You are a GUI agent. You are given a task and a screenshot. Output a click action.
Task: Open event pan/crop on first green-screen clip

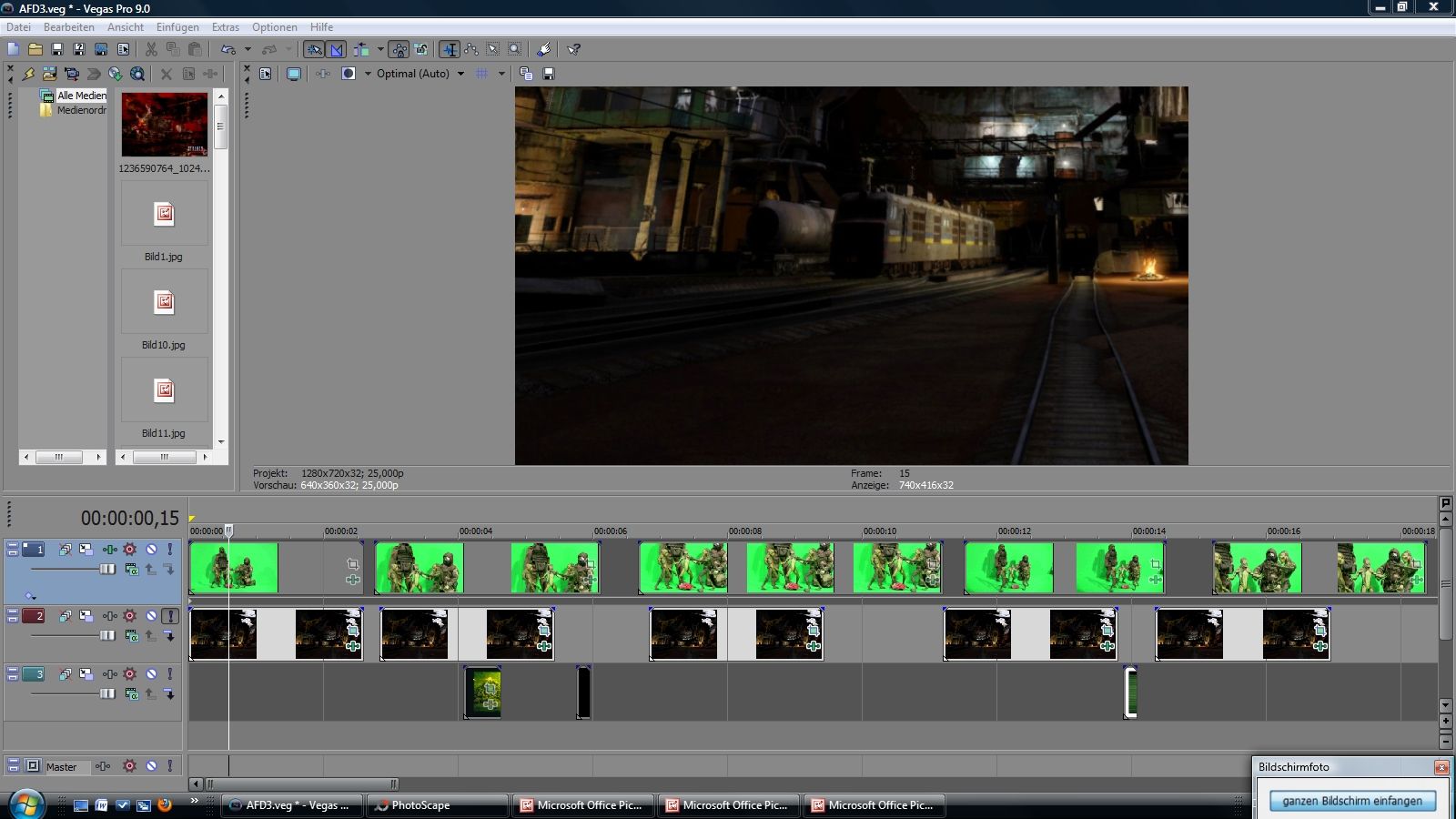click(x=352, y=565)
